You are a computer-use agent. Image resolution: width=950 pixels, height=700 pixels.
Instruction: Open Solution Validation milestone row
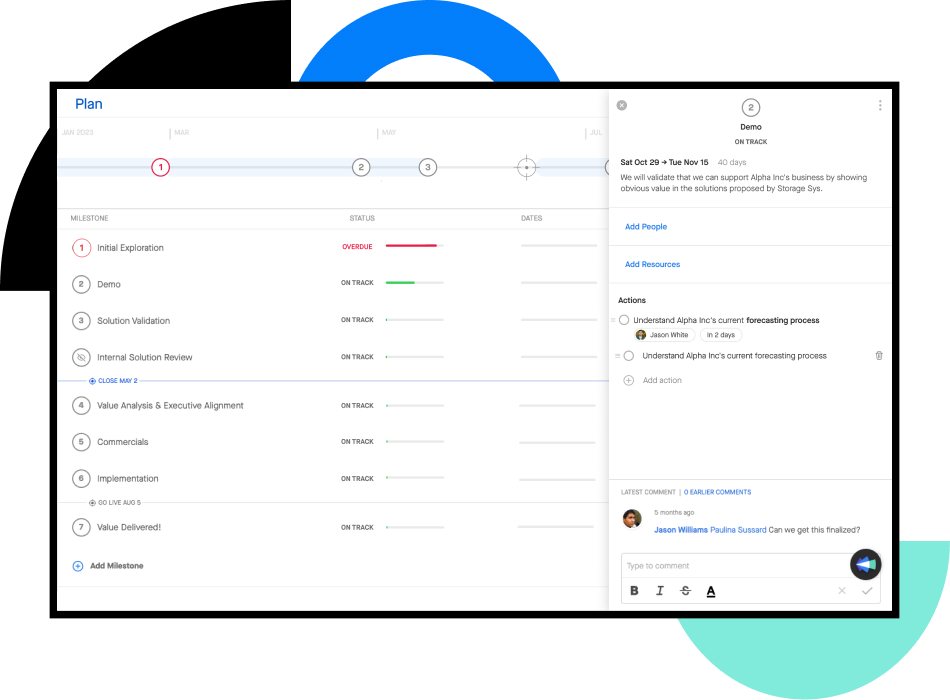(x=333, y=321)
